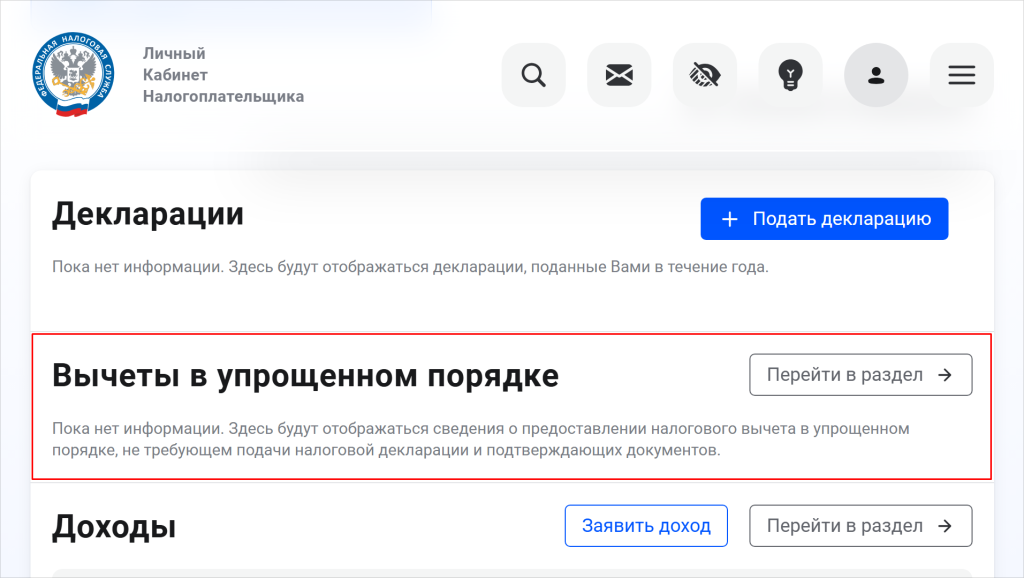Click the lightbulb hints icon
Screen dimensions: 1024x578
(x=790, y=75)
